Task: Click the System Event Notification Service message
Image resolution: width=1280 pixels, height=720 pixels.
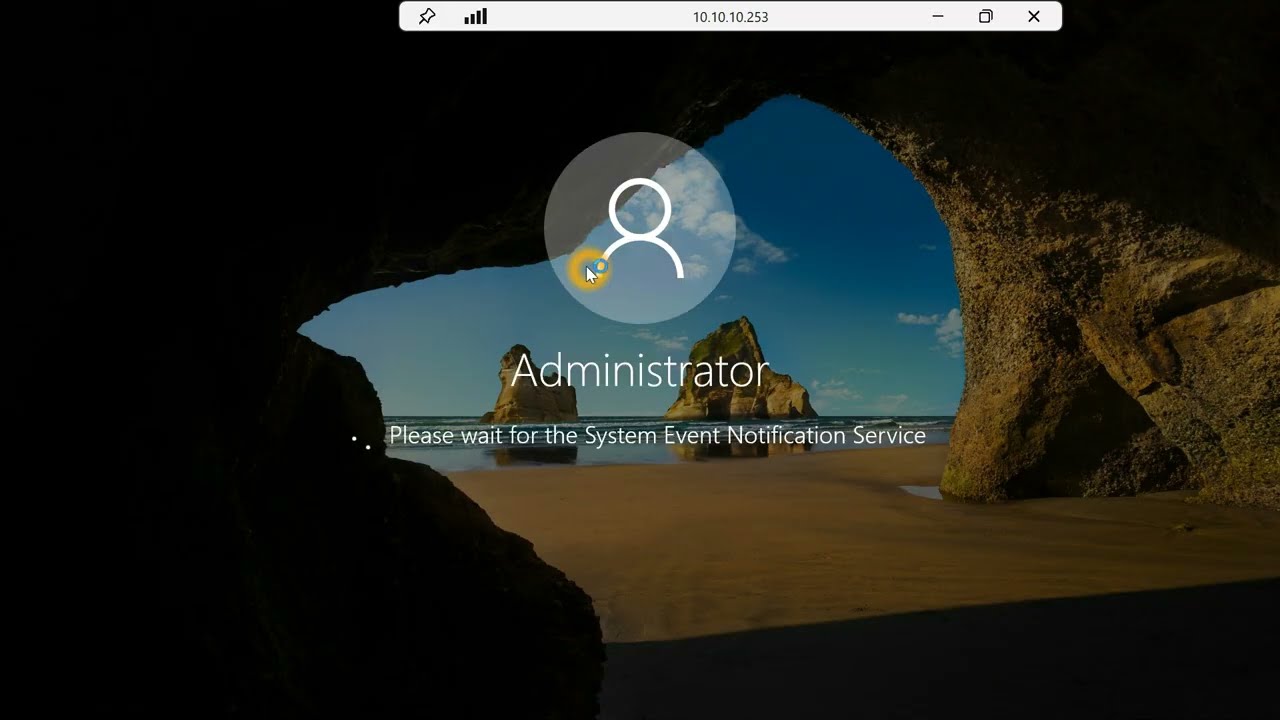Action: (657, 435)
